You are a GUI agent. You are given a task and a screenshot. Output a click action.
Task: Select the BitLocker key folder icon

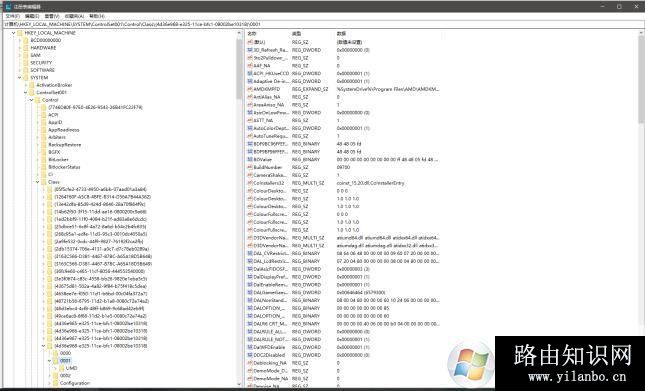(x=44, y=160)
